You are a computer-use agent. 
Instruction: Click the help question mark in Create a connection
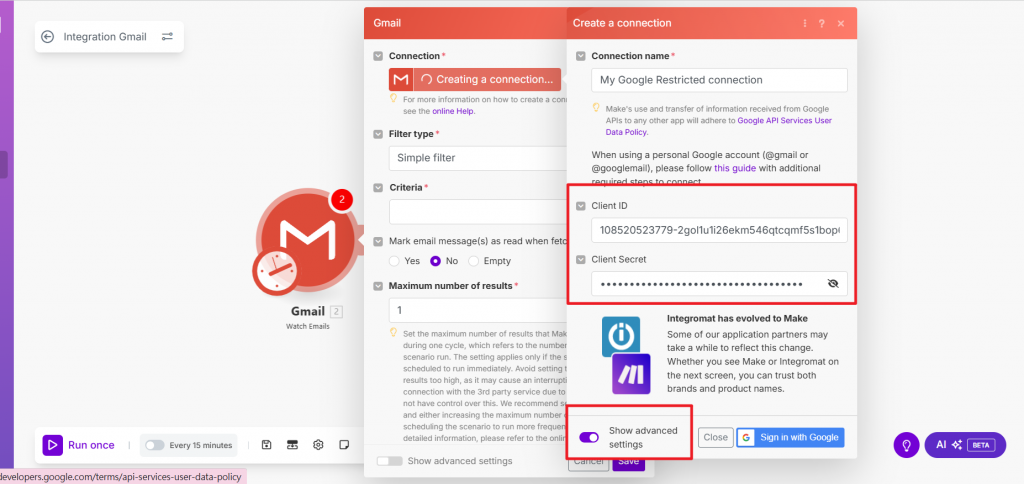point(822,23)
